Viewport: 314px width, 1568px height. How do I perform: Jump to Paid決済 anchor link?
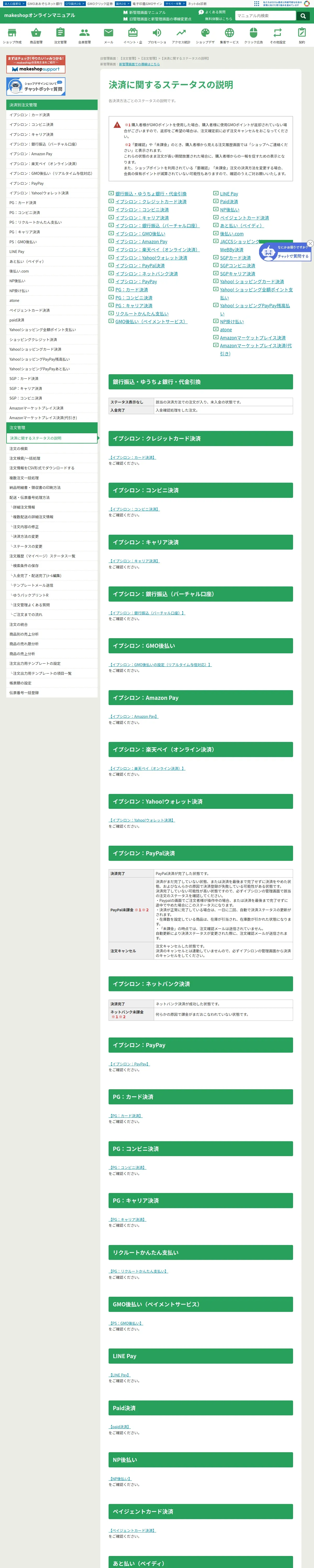point(229,201)
